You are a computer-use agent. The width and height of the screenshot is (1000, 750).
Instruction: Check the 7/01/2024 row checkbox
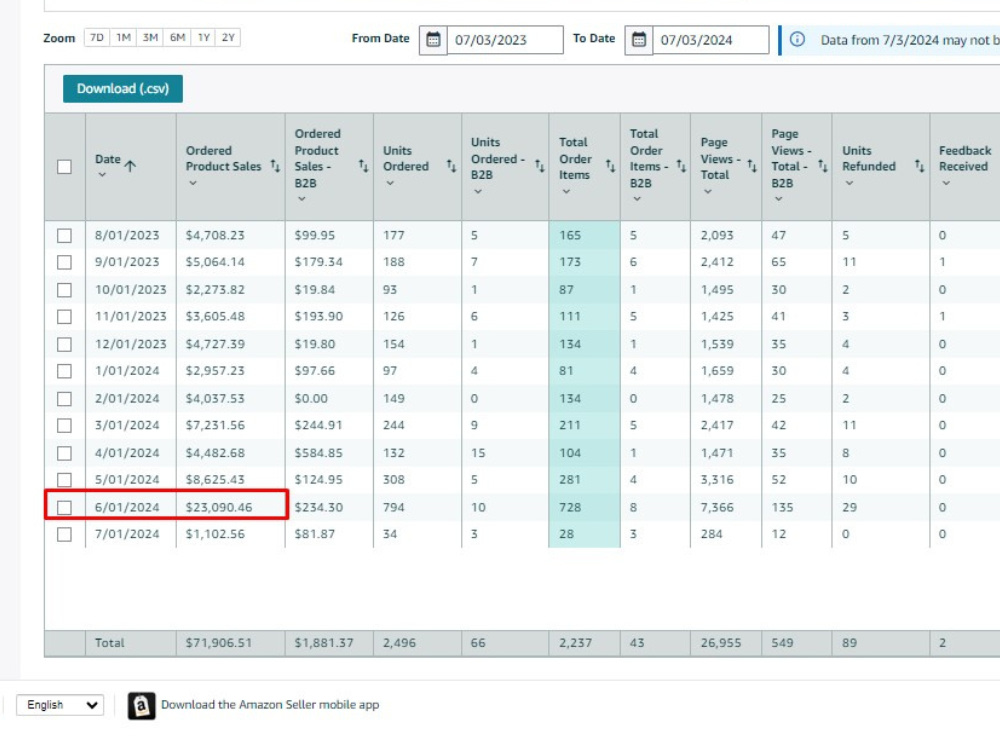pos(64,534)
